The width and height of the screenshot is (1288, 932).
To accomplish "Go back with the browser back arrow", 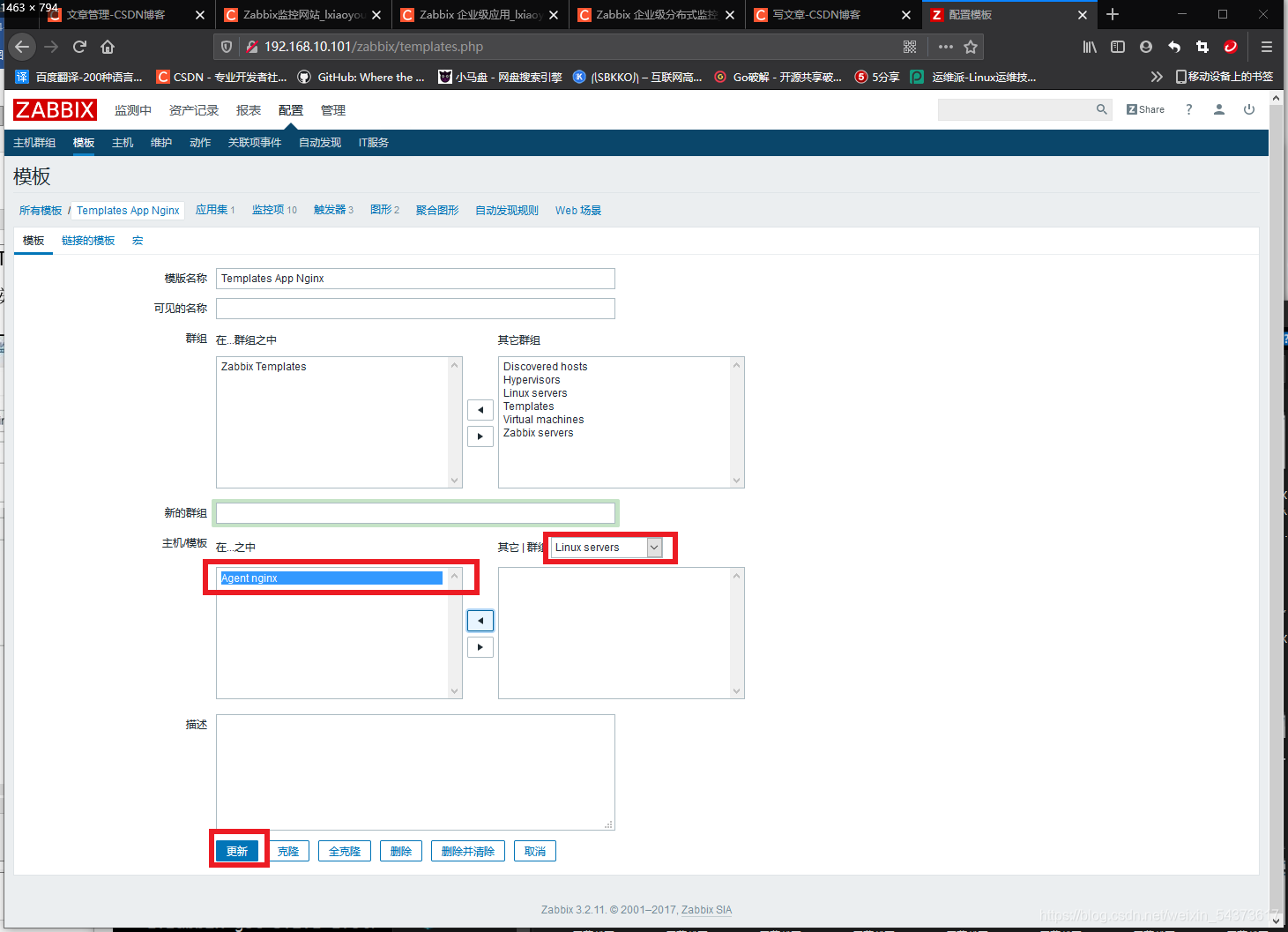I will click(x=22, y=47).
